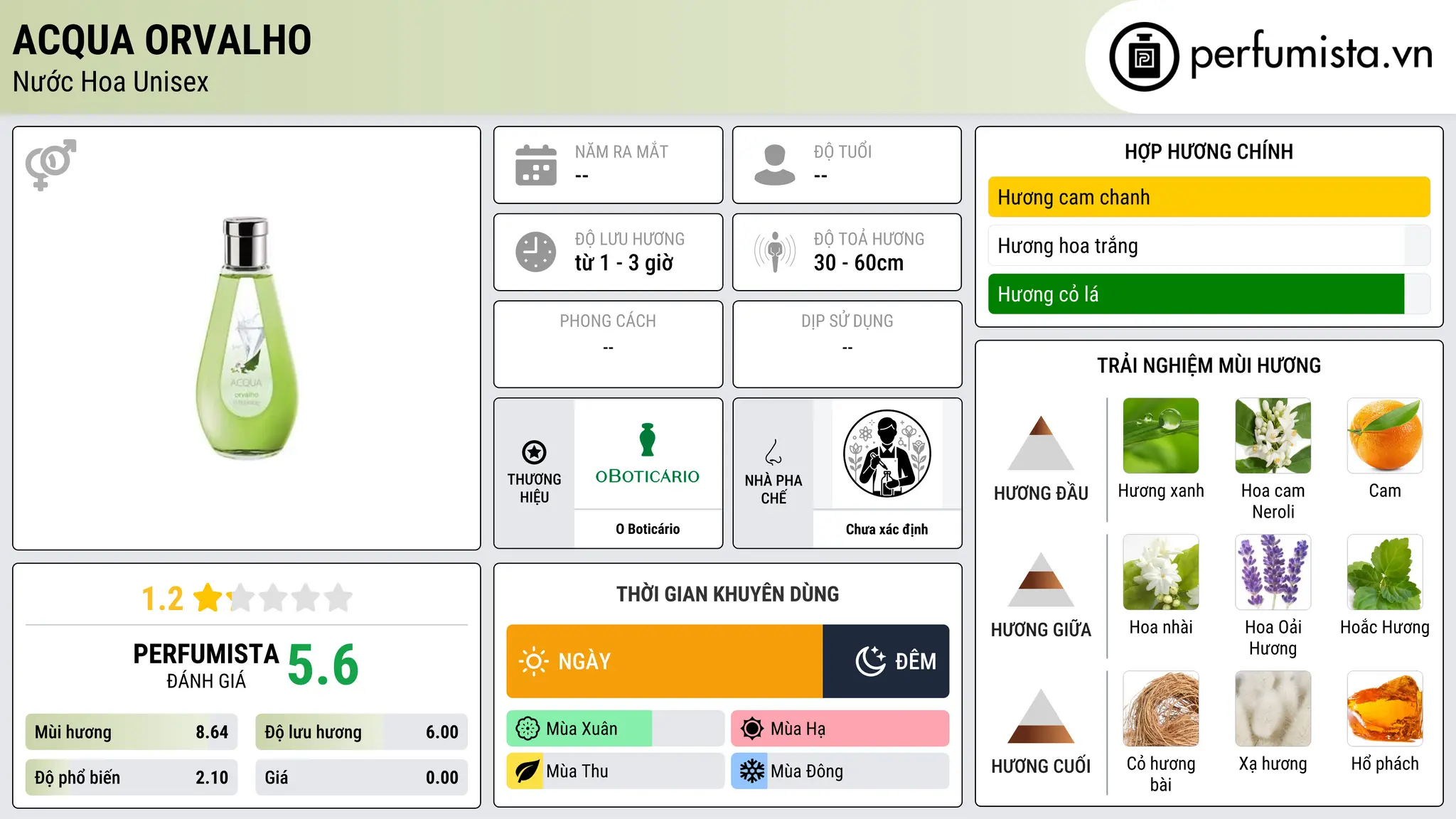The image size is (1456, 819).
Task: Click the snowflake icon for Mùa Đông
Action: point(751,771)
